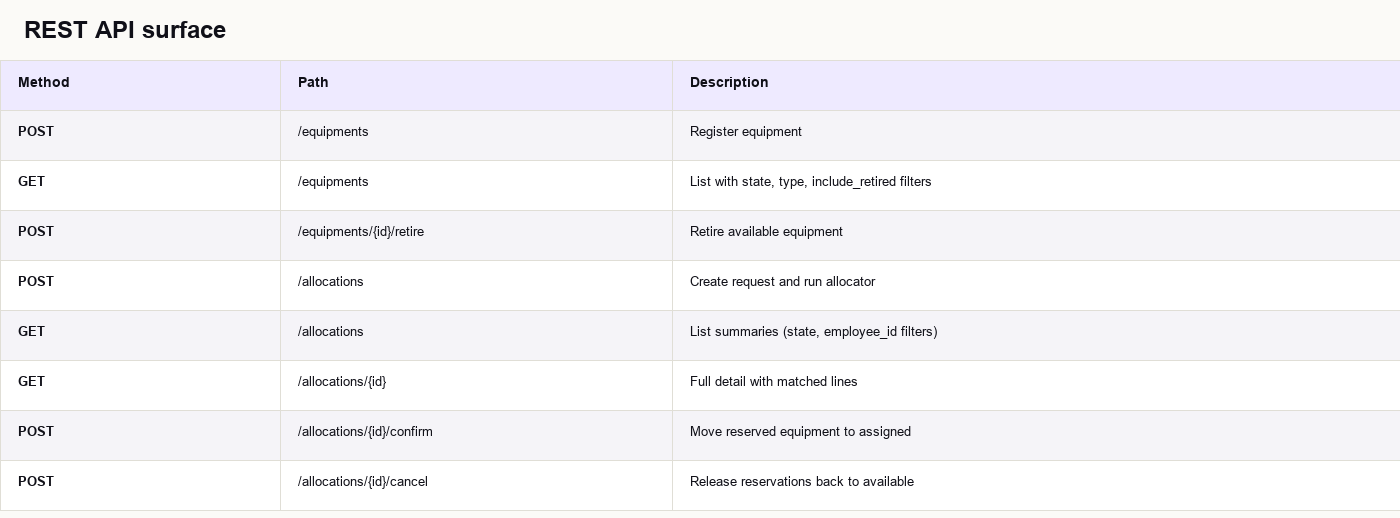
Task: Click "Full detail with matched lines" description
Action: click(774, 381)
